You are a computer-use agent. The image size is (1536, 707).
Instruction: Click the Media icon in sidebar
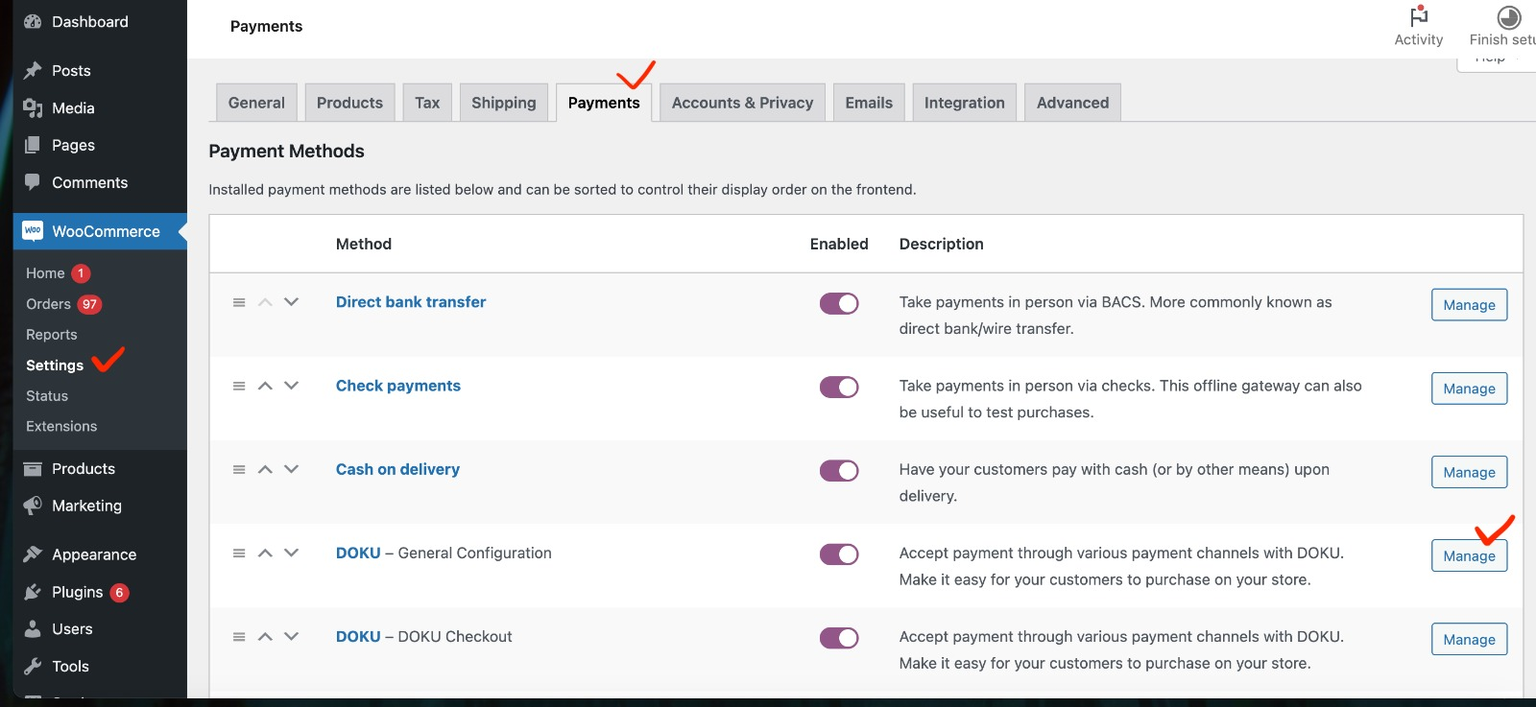33,108
